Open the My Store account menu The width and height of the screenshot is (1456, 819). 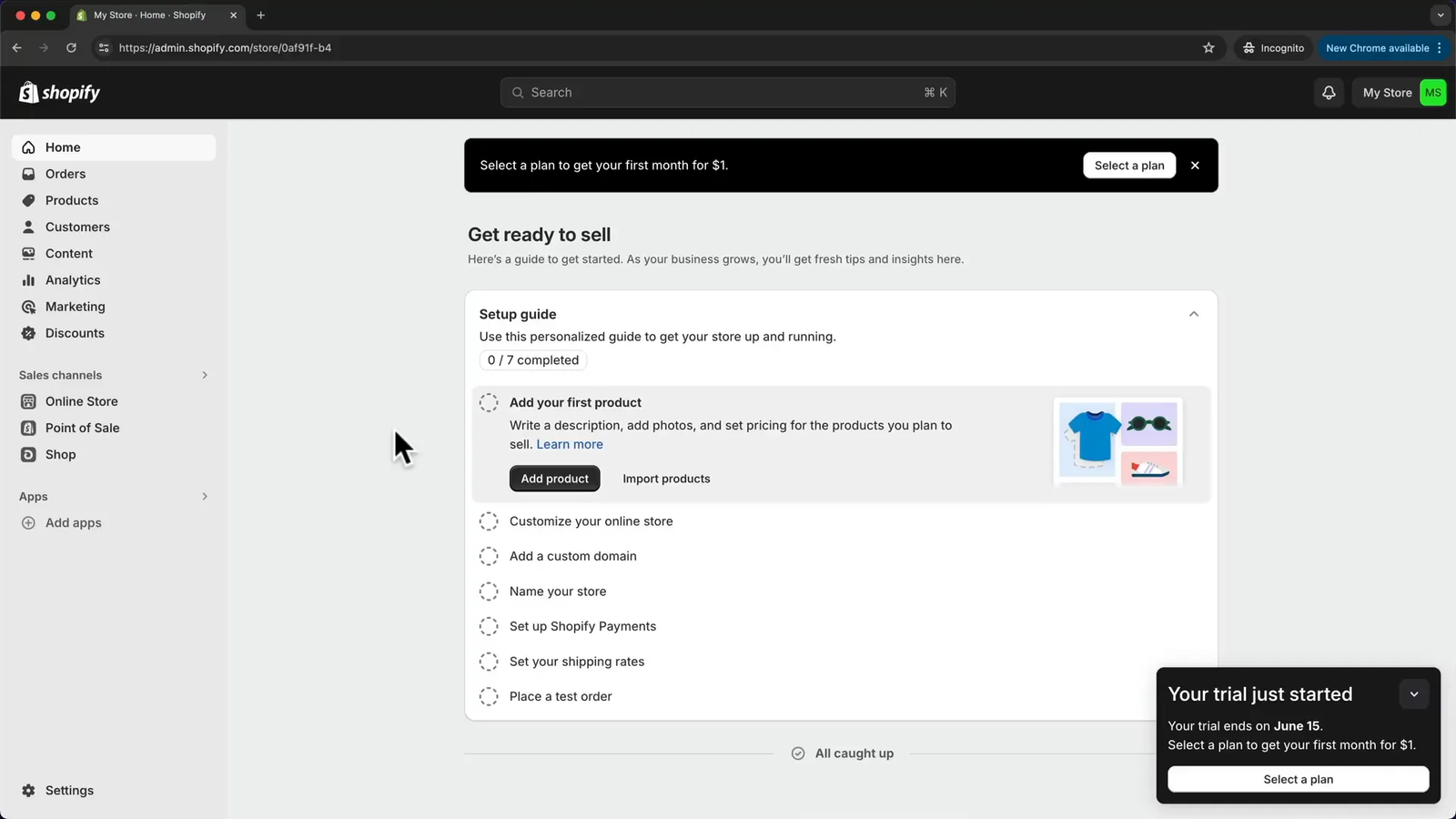coord(1401,93)
